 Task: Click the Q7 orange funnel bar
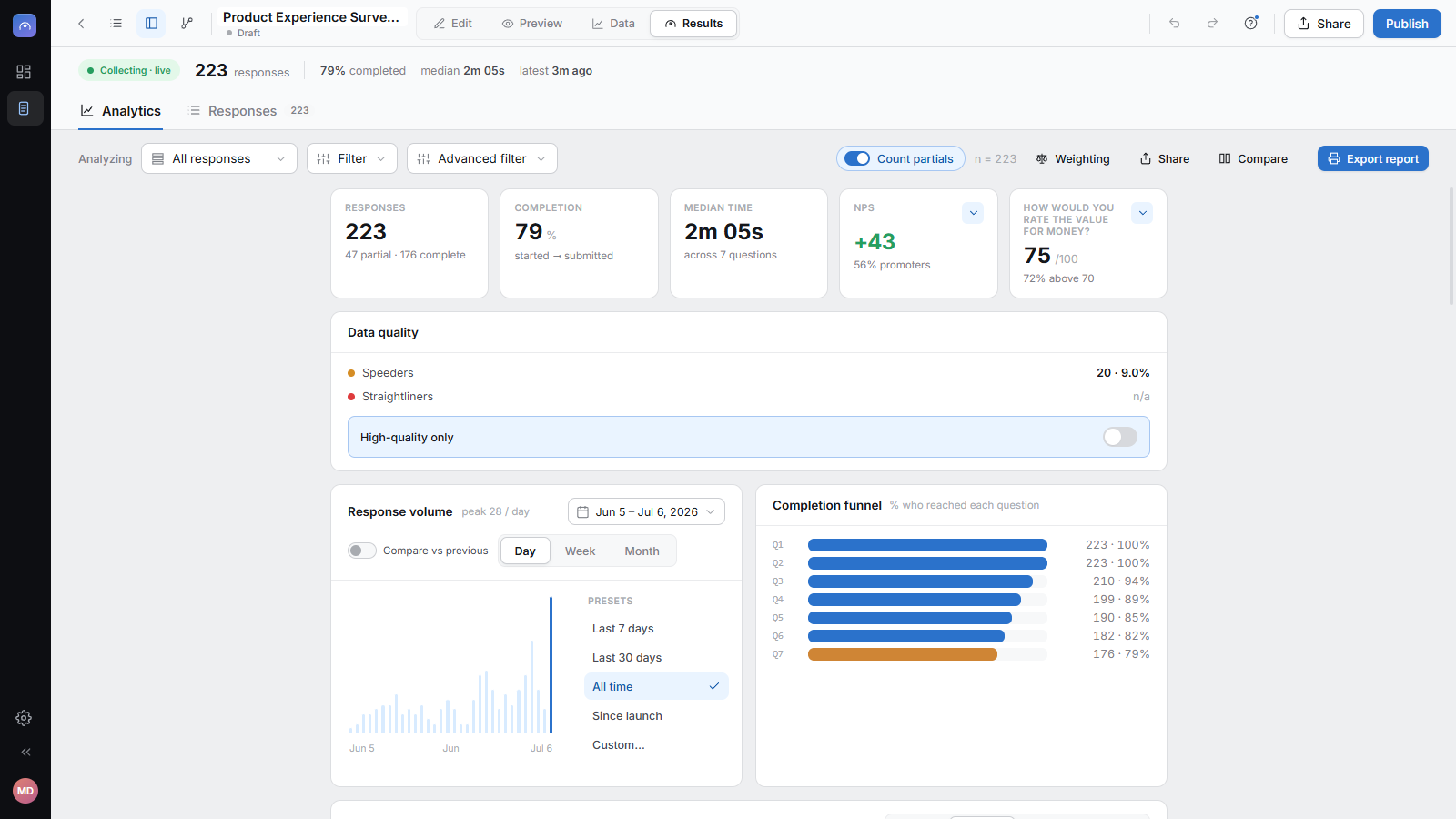click(x=903, y=654)
